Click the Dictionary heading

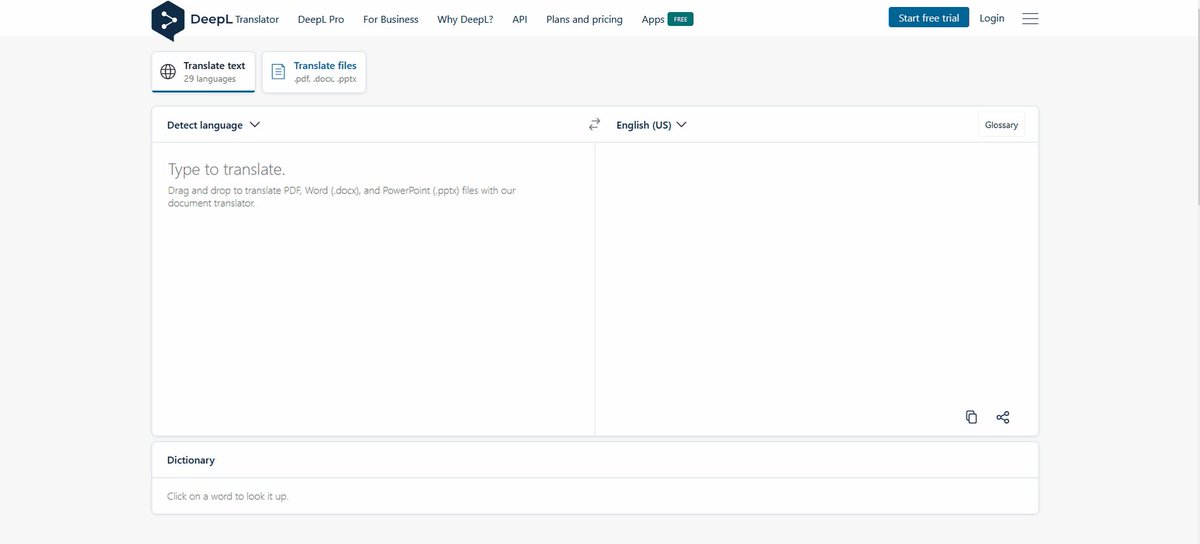(191, 460)
